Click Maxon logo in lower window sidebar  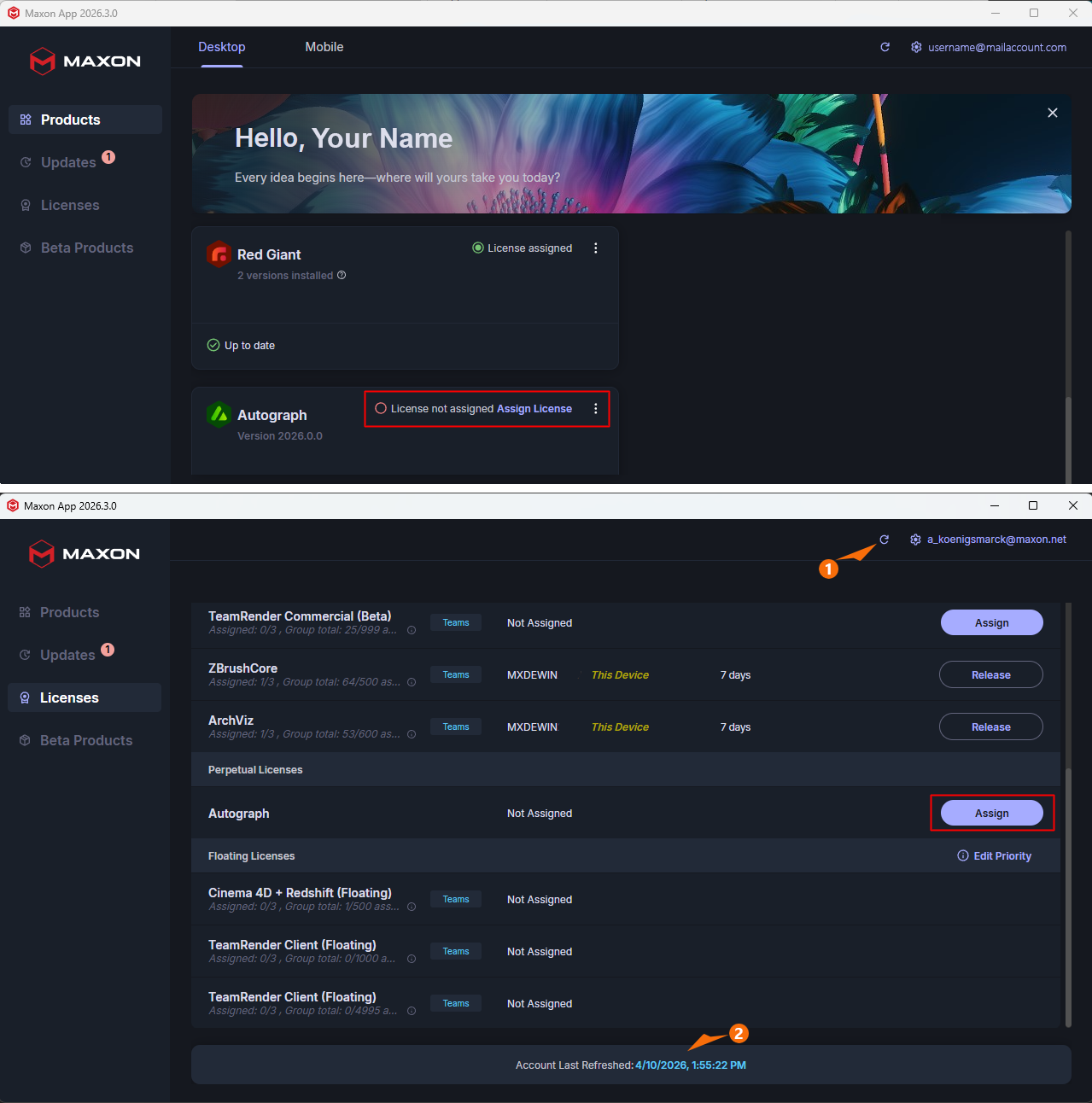(84, 554)
